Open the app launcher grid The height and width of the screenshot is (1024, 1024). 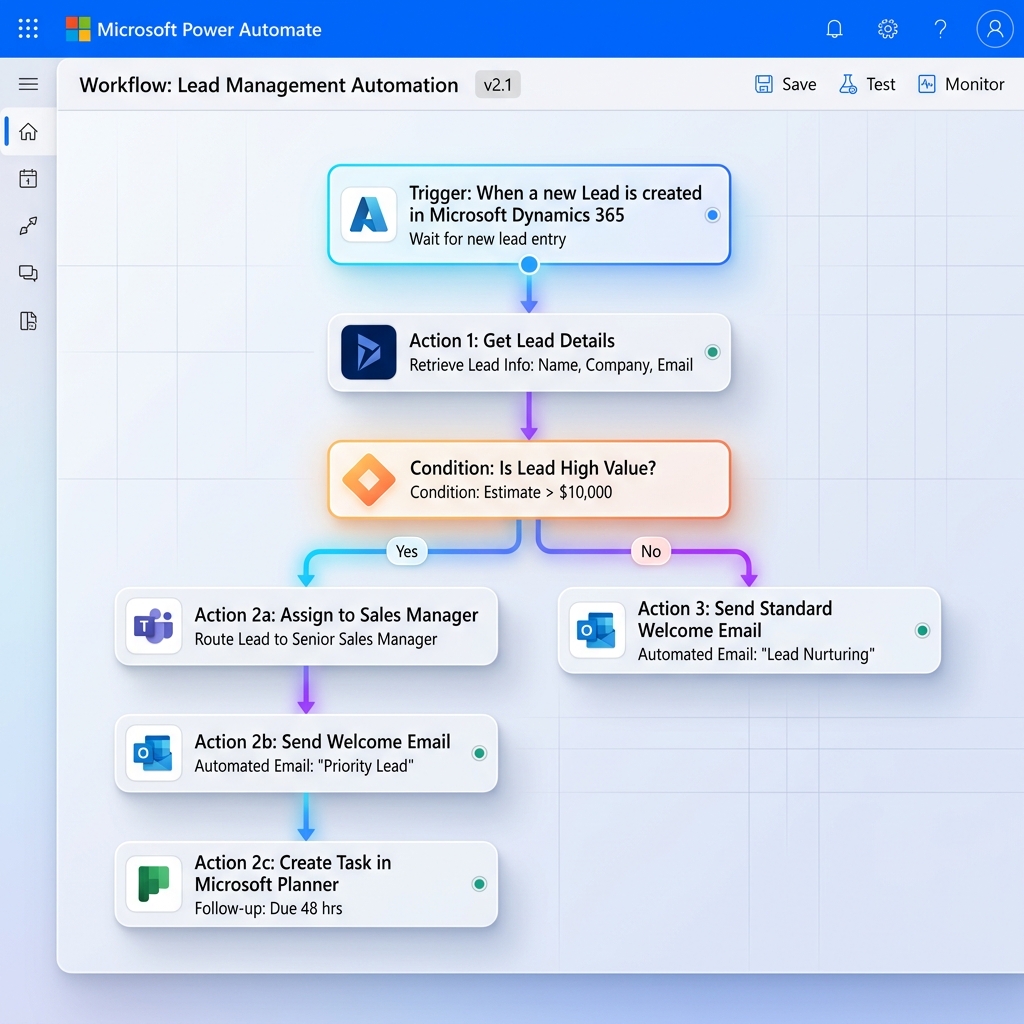click(x=28, y=29)
